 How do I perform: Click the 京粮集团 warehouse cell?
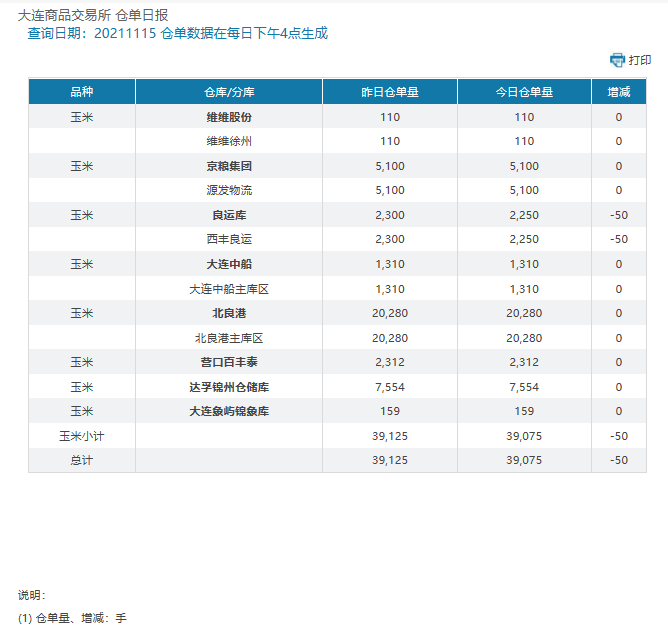tap(229, 166)
